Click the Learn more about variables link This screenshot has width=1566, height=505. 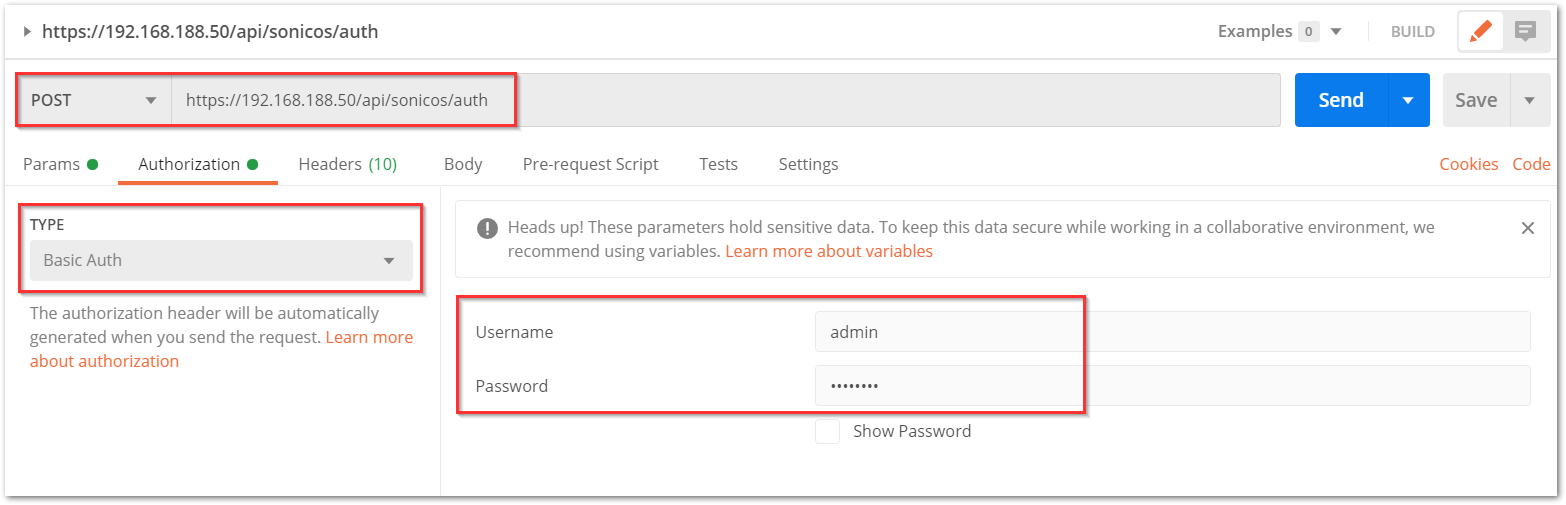(829, 251)
